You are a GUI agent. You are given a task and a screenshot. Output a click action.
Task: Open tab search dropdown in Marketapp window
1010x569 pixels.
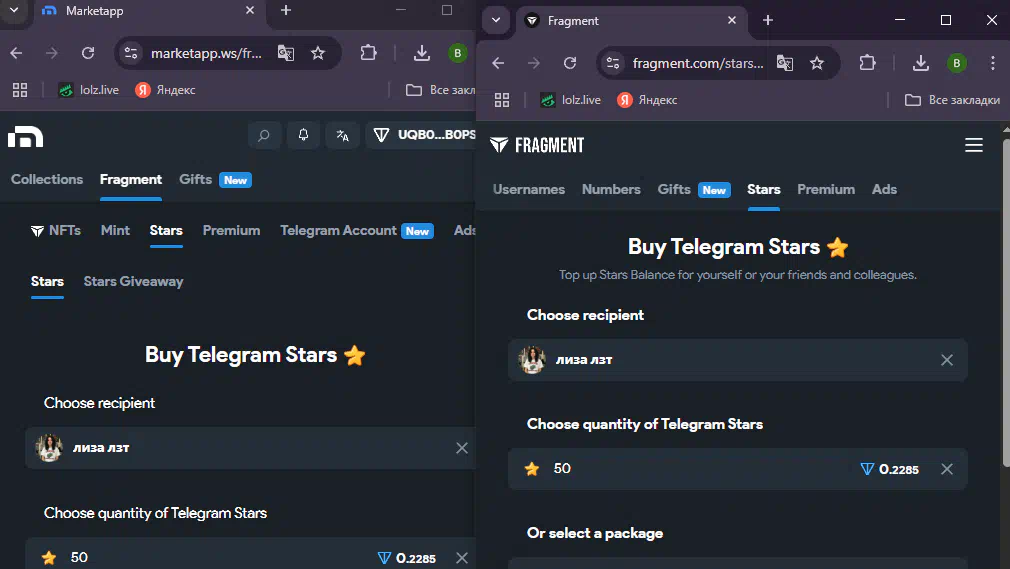click(14, 11)
